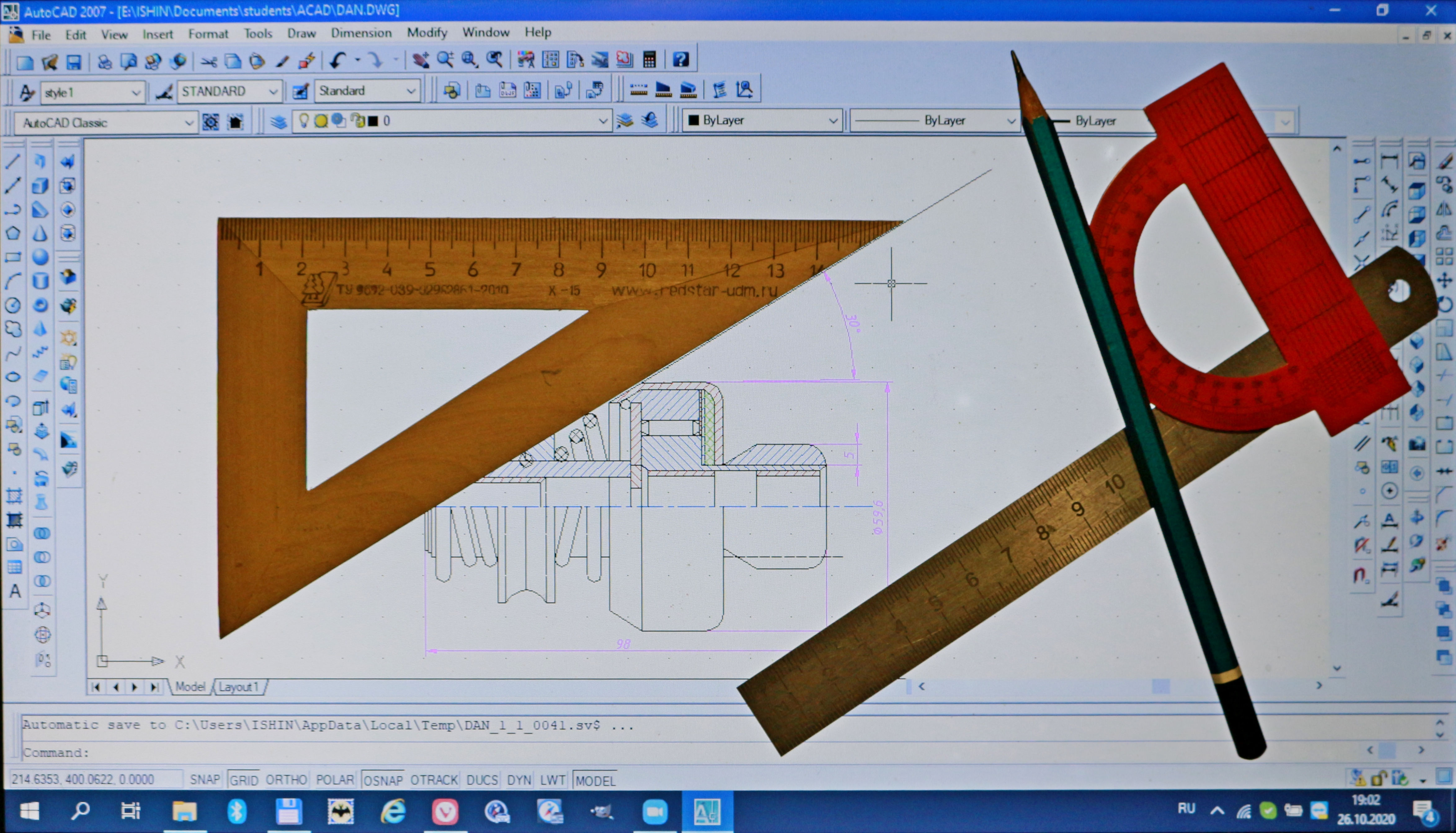Click the Redo arrow icon
This screenshot has height=833, width=1456.
[x=376, y=60]
